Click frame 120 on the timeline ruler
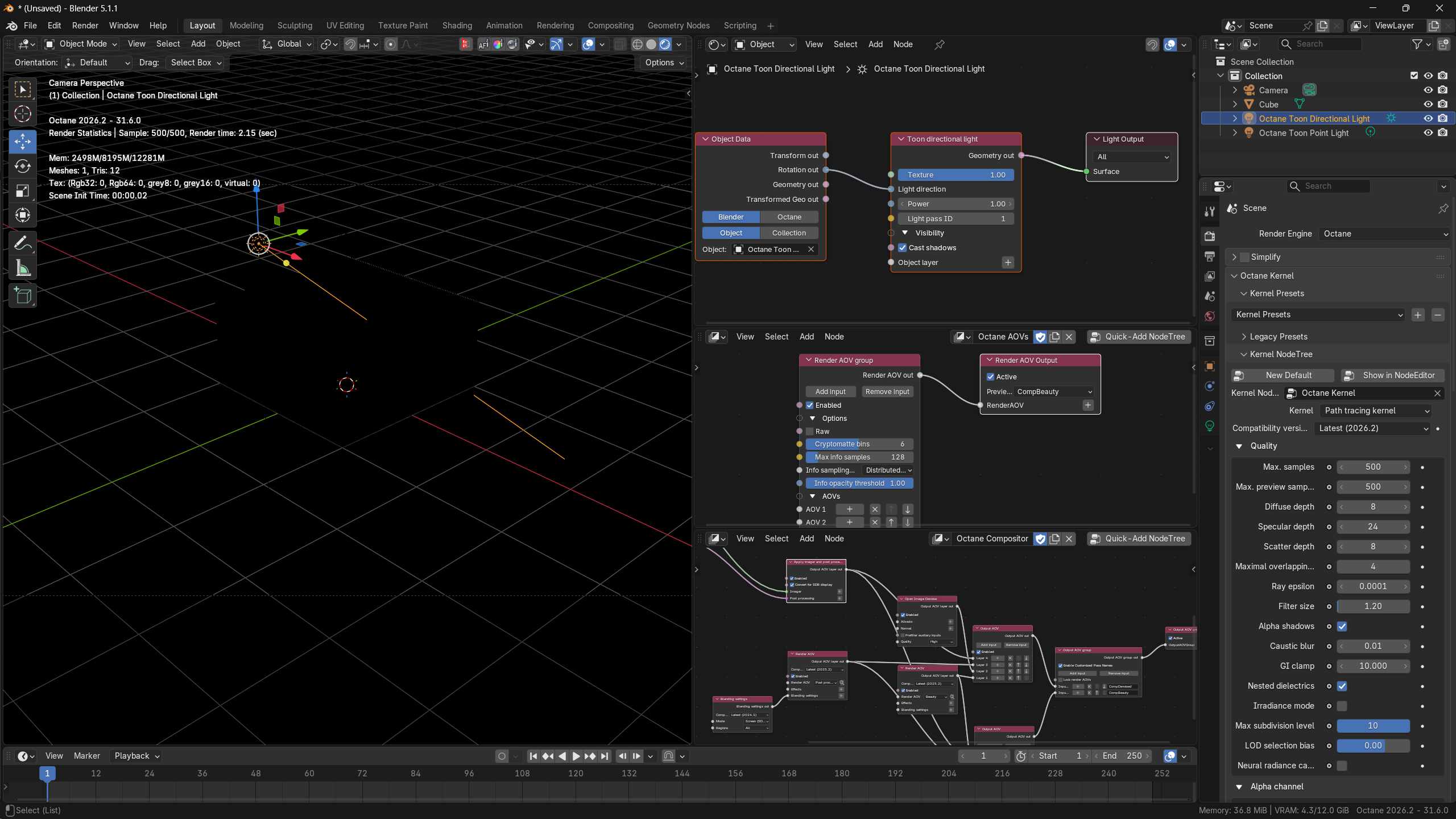 tap(576, 773)
